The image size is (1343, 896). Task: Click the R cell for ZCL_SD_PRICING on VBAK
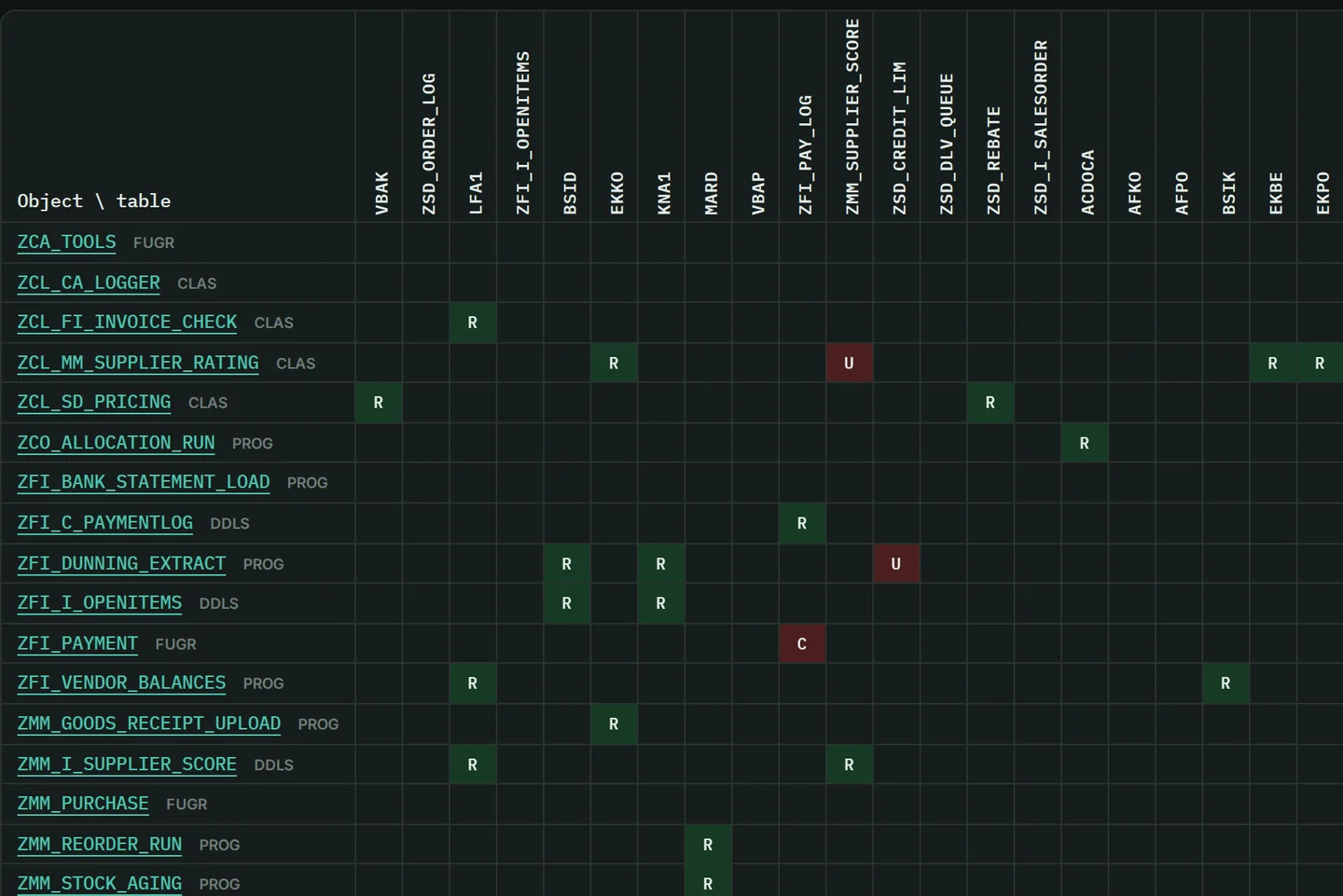[x=379, y=402]
